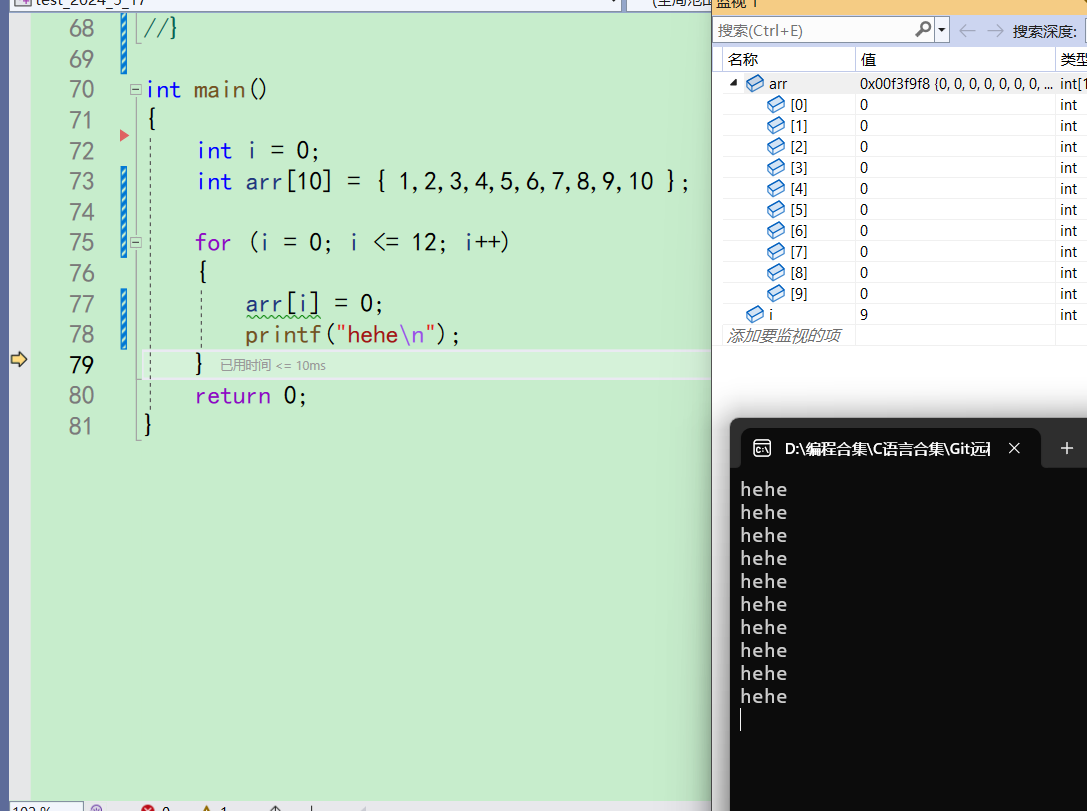Focus the watch search field 搜索(Ctrl+E)

(815, 30)
